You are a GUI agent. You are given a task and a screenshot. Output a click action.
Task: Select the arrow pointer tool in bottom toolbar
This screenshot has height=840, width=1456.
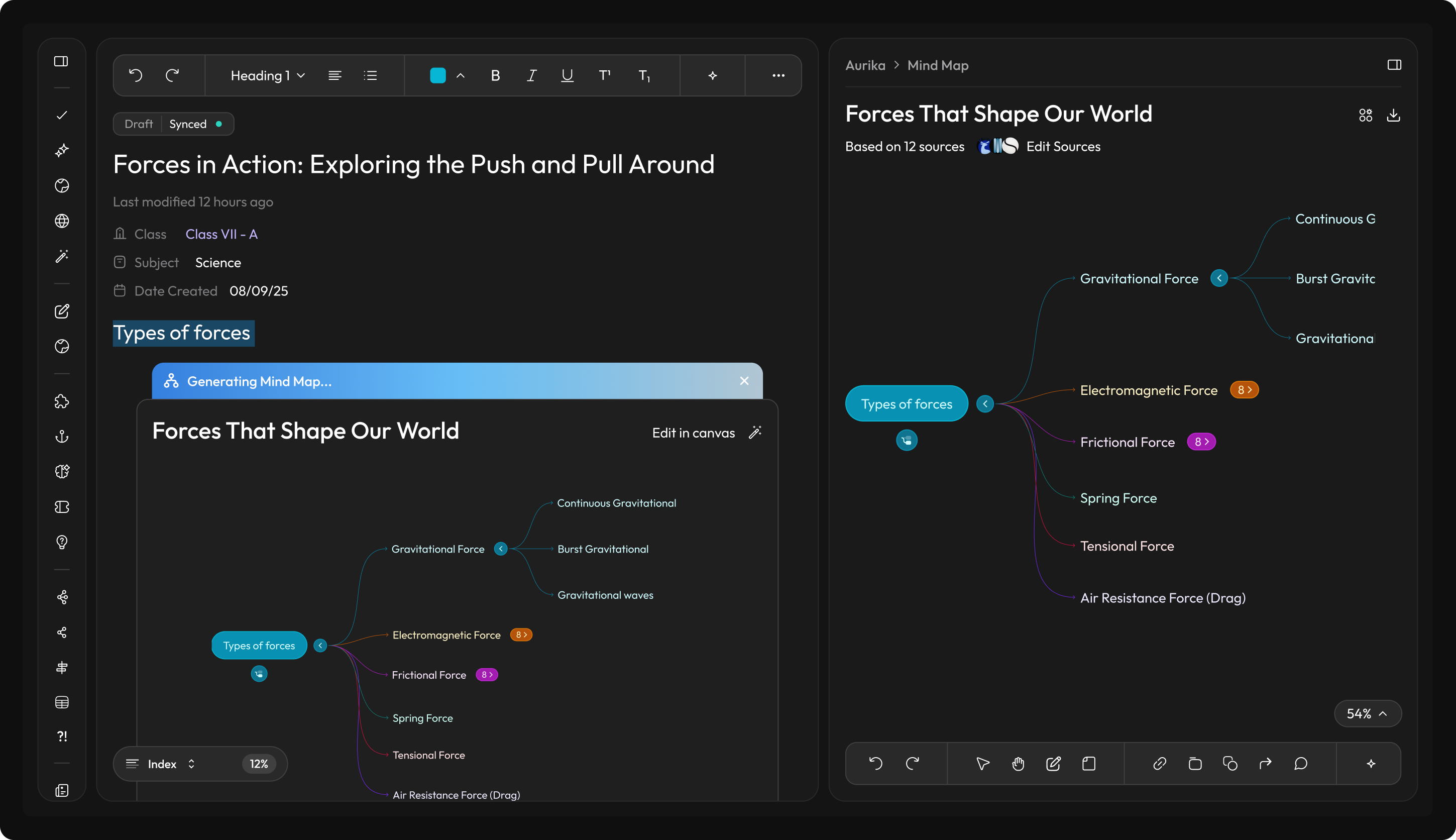[x=982, y=763]
